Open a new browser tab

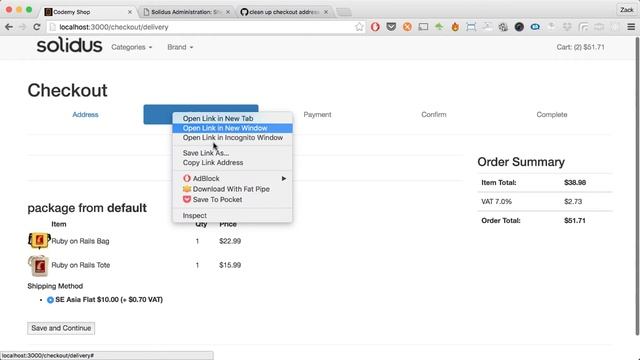coord(344,12)
